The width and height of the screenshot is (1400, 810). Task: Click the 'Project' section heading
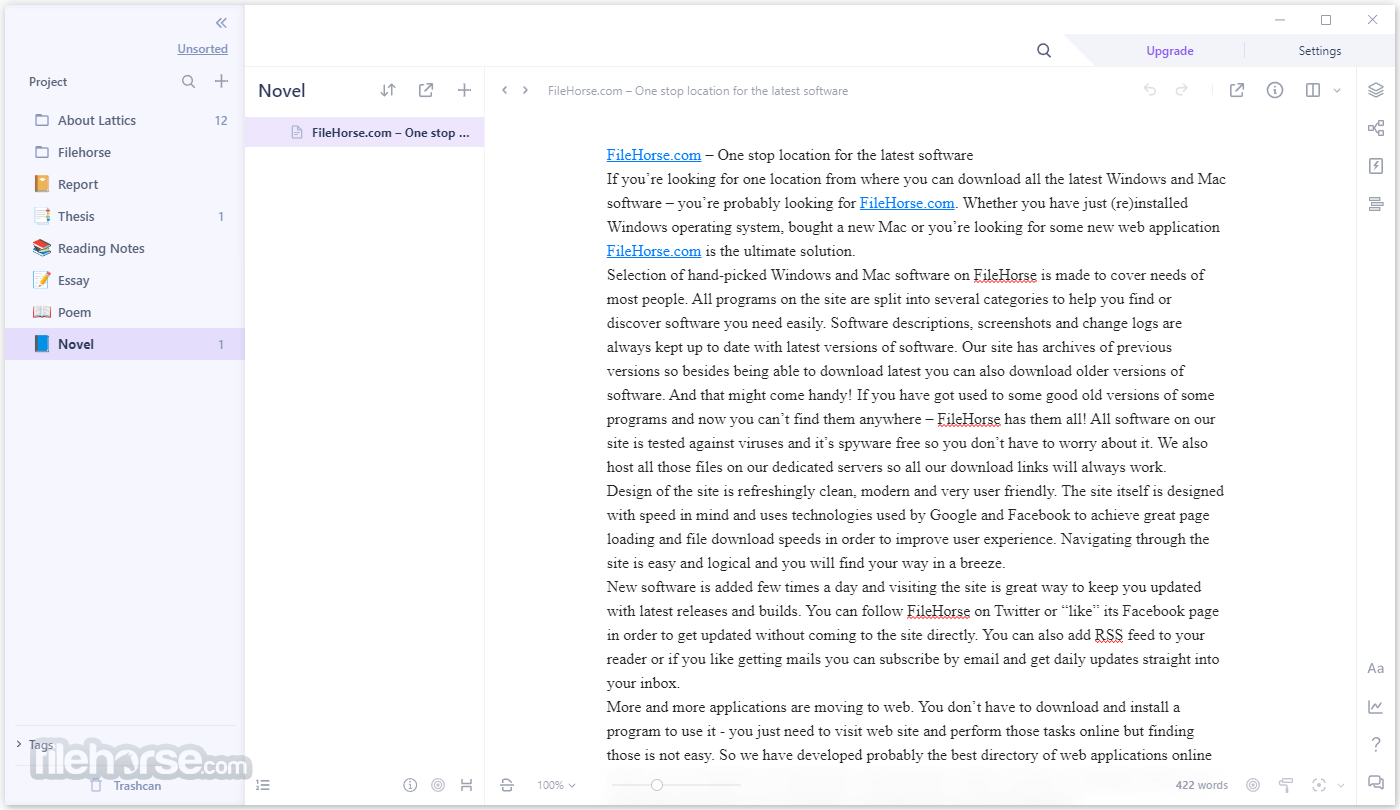48,82
